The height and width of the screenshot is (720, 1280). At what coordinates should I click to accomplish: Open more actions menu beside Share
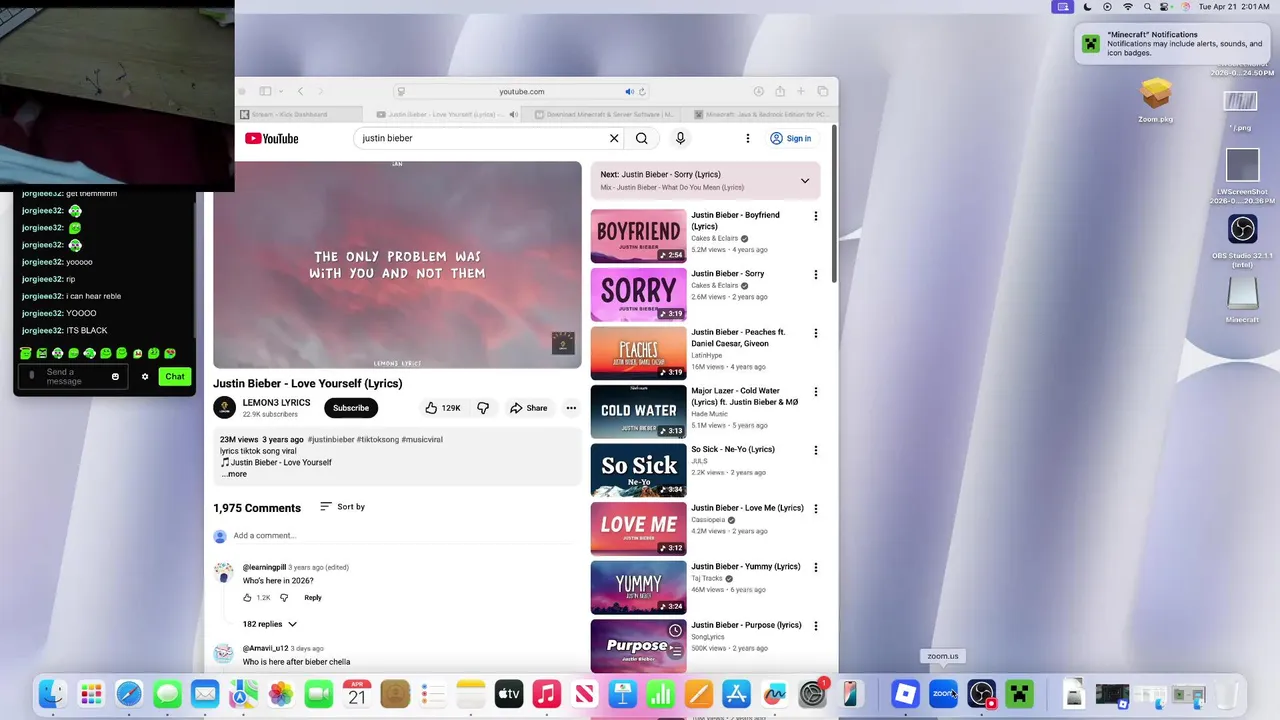571,408
